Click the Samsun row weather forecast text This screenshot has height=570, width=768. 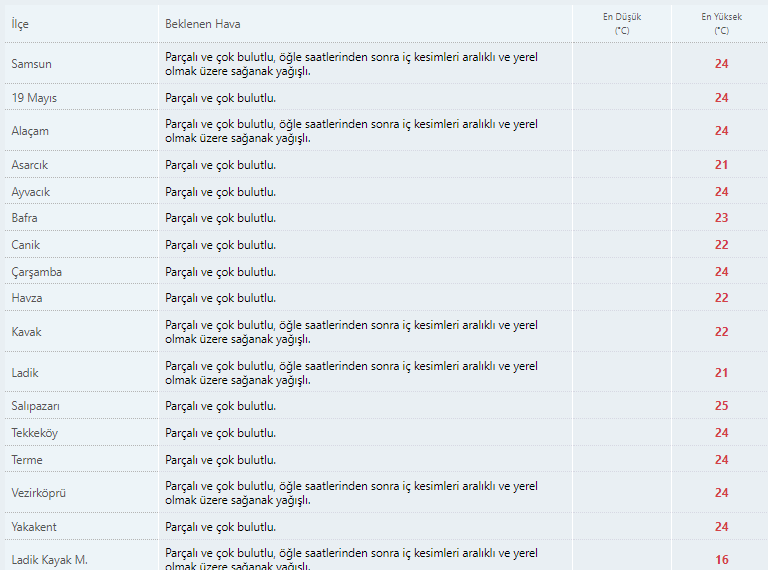351,64
